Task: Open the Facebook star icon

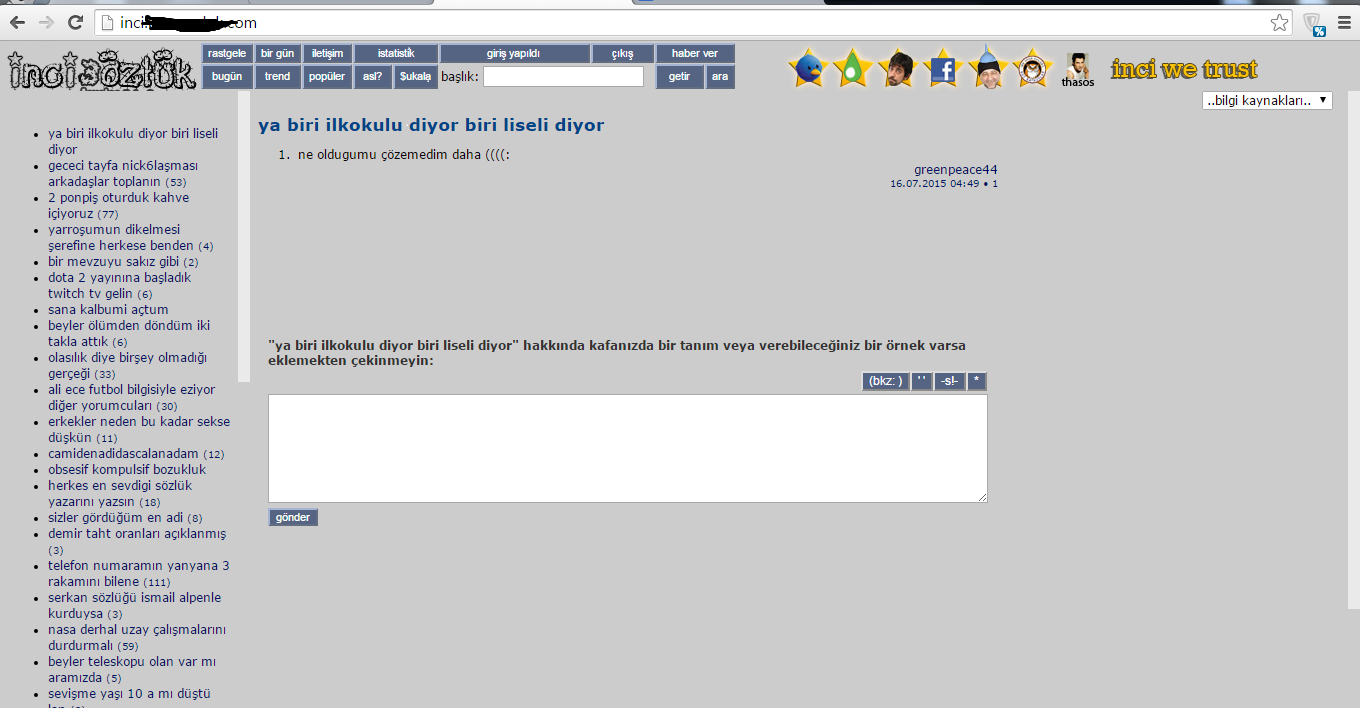Action: point(942,69)
